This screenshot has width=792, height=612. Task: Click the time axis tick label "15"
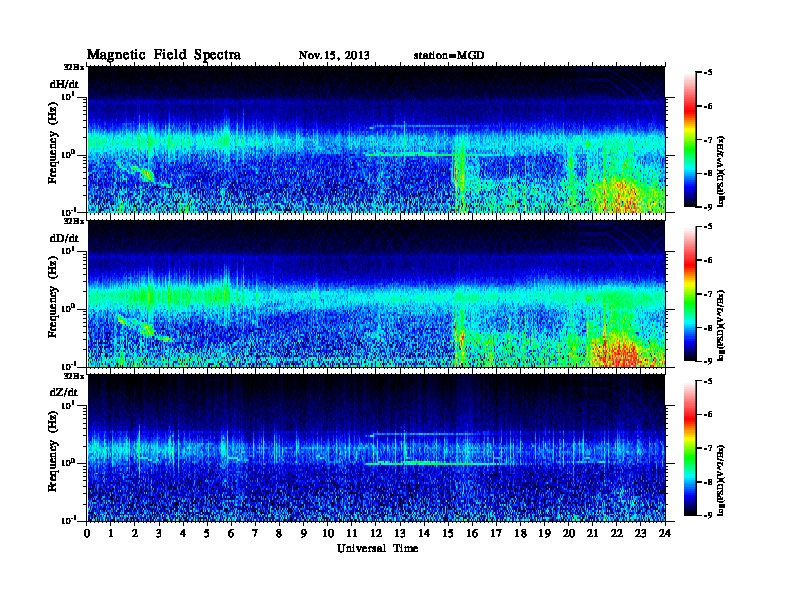coord(448,534)
